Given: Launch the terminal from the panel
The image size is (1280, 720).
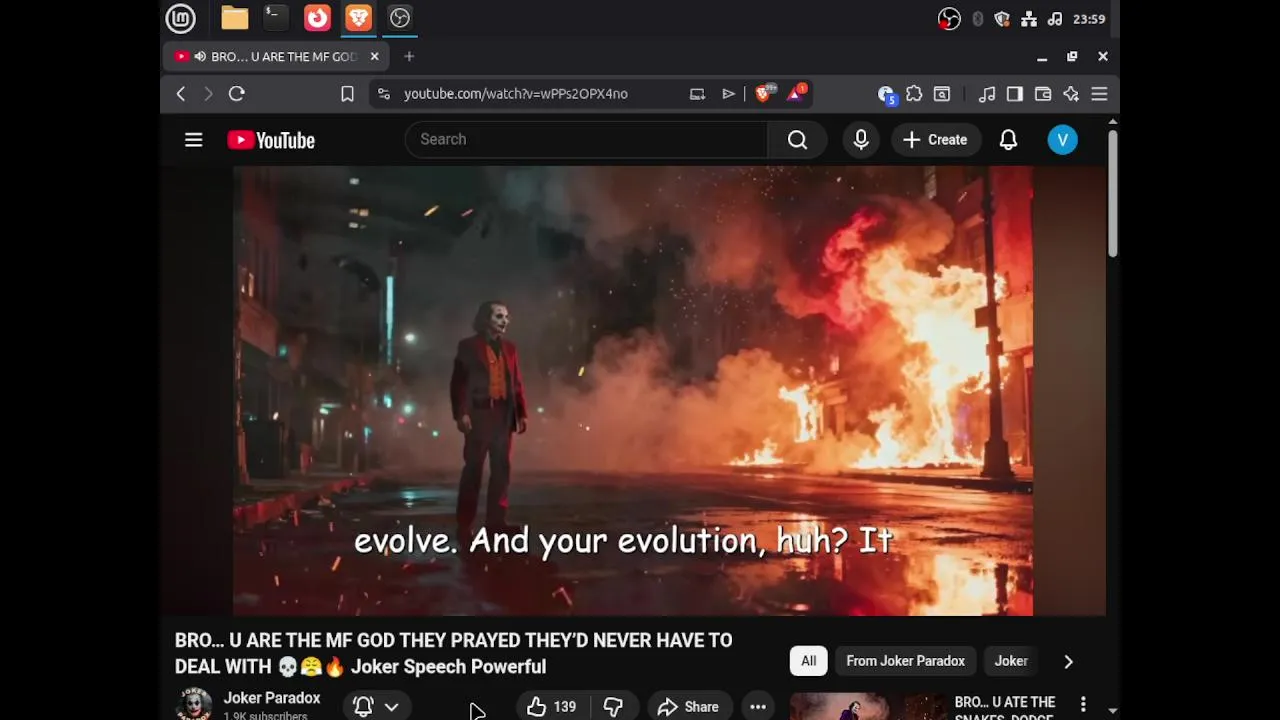Looking at the screenshot, I should click(x=275, y=18).
